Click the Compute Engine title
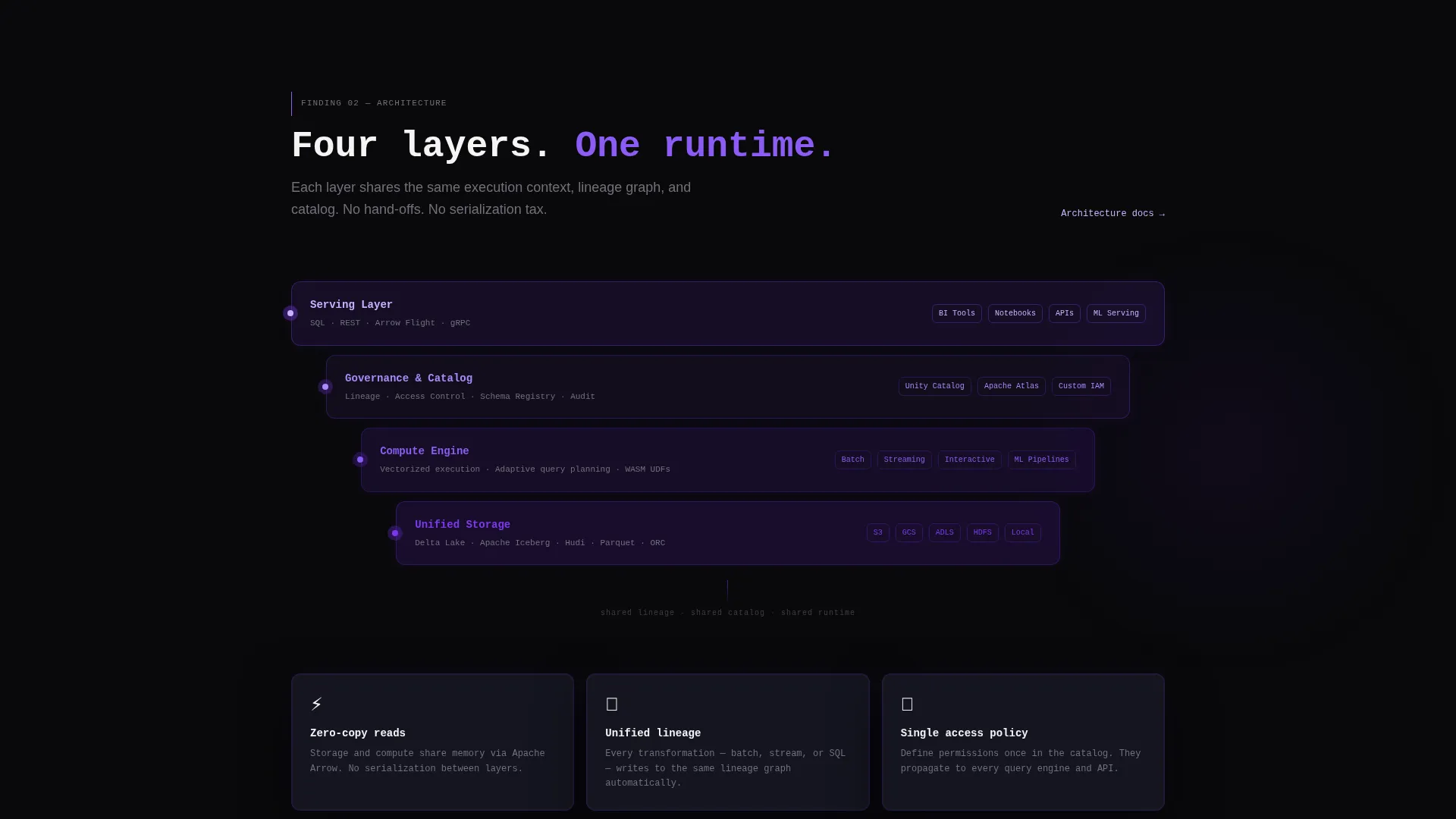Image resolution: width=1456 pixels, height=819 pixels. [x=424, y=451]
